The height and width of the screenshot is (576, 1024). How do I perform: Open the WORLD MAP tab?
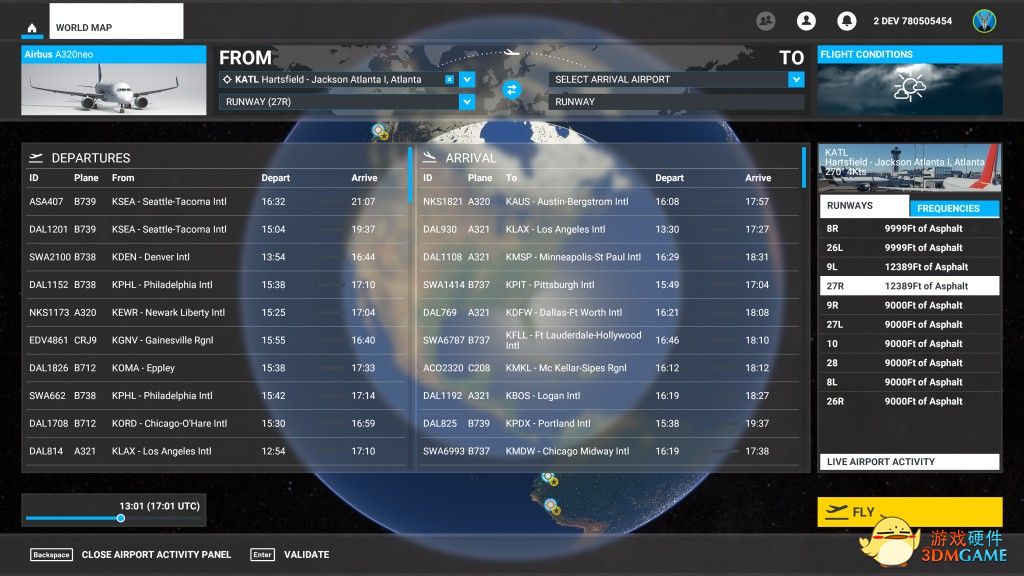(116, 21)
